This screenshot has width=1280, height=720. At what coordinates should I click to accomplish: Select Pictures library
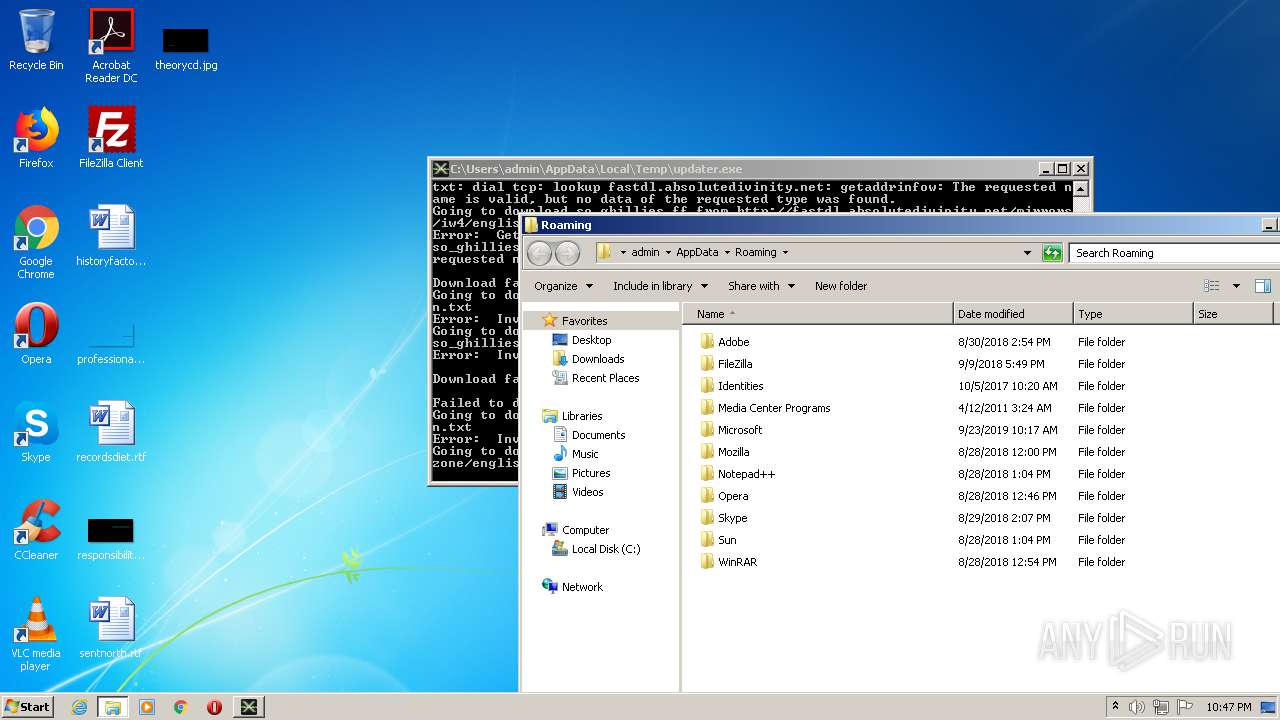(591, 473)
